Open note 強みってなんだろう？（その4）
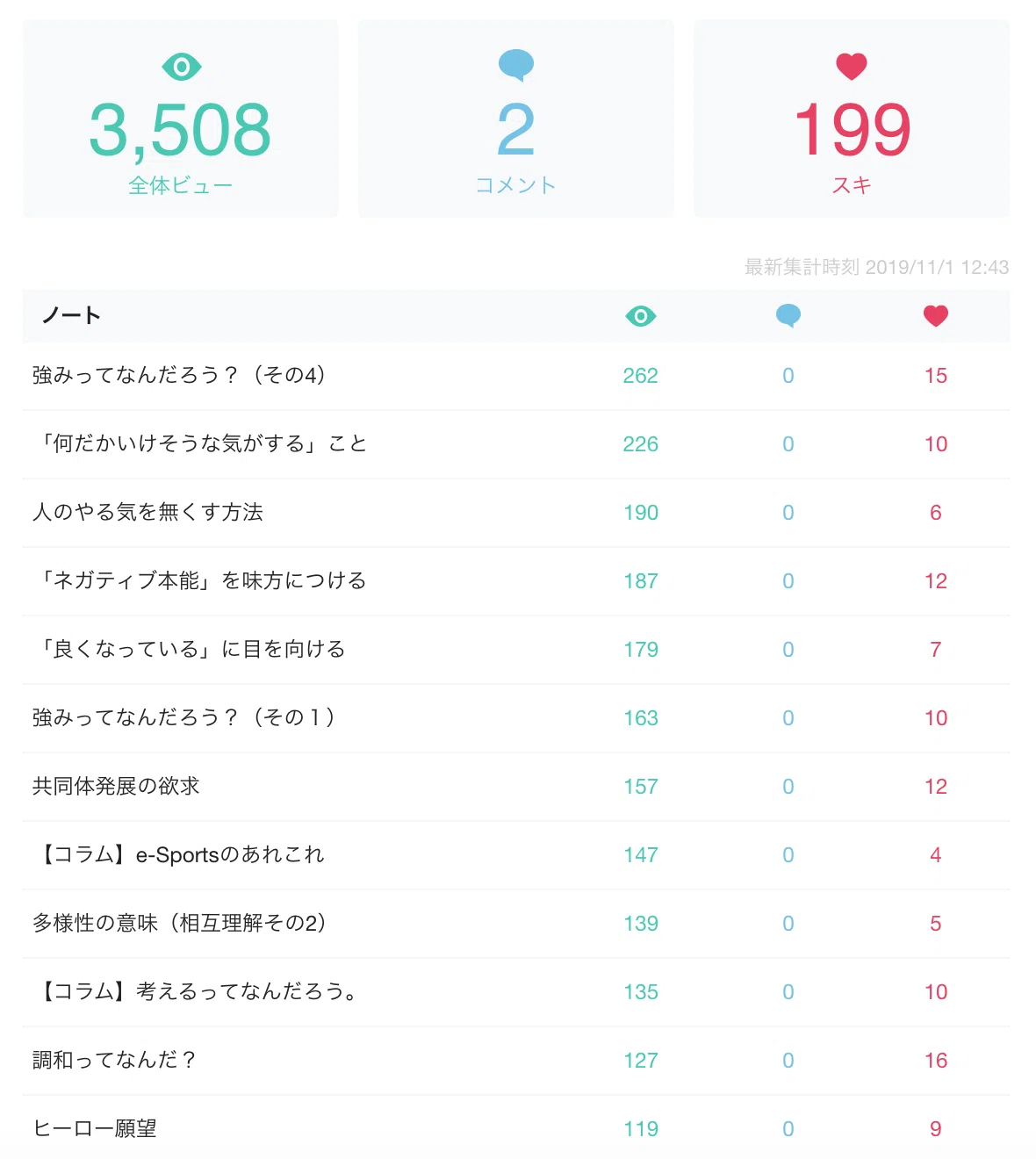 pos(180,375)
